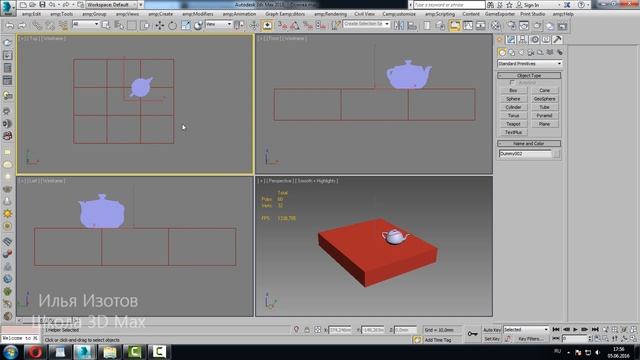This screenshot has height=360, width=640.
Task: Open the Modifiers menu
Action: point(198,14)
